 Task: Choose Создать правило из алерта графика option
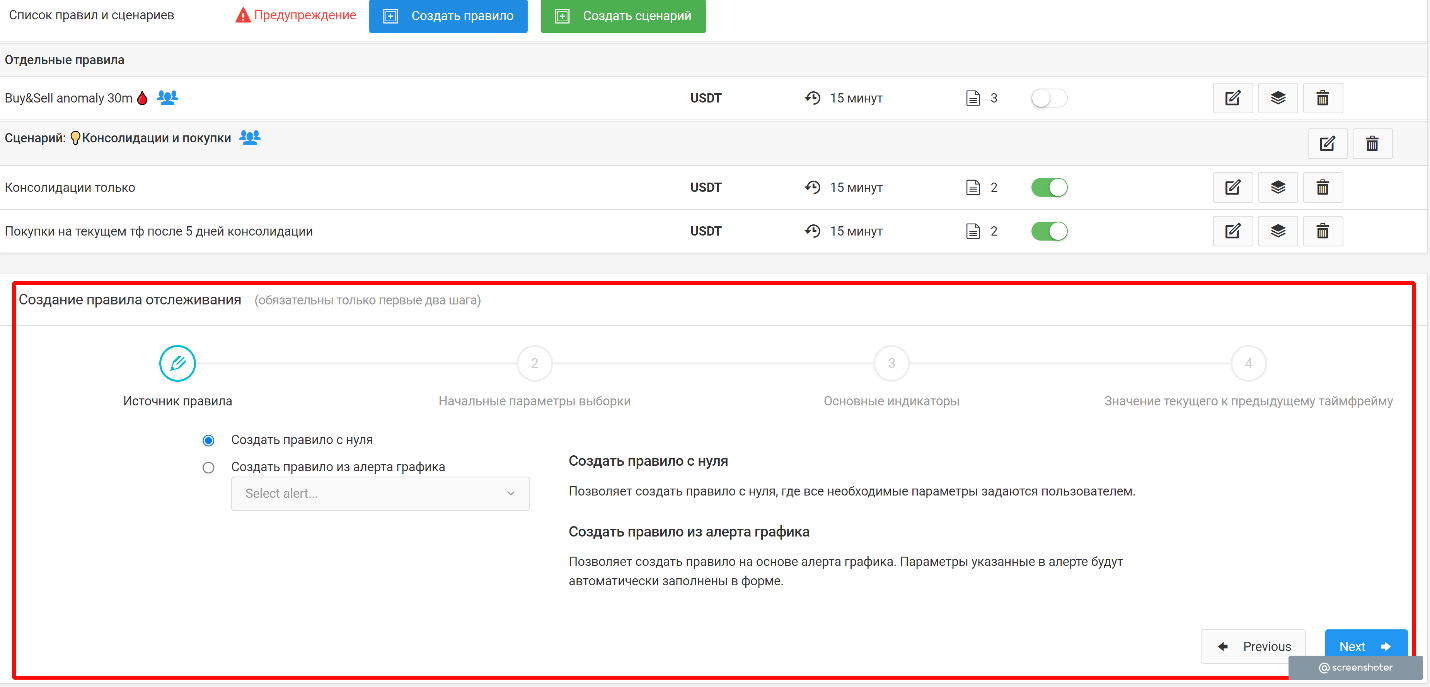[208, 467]
